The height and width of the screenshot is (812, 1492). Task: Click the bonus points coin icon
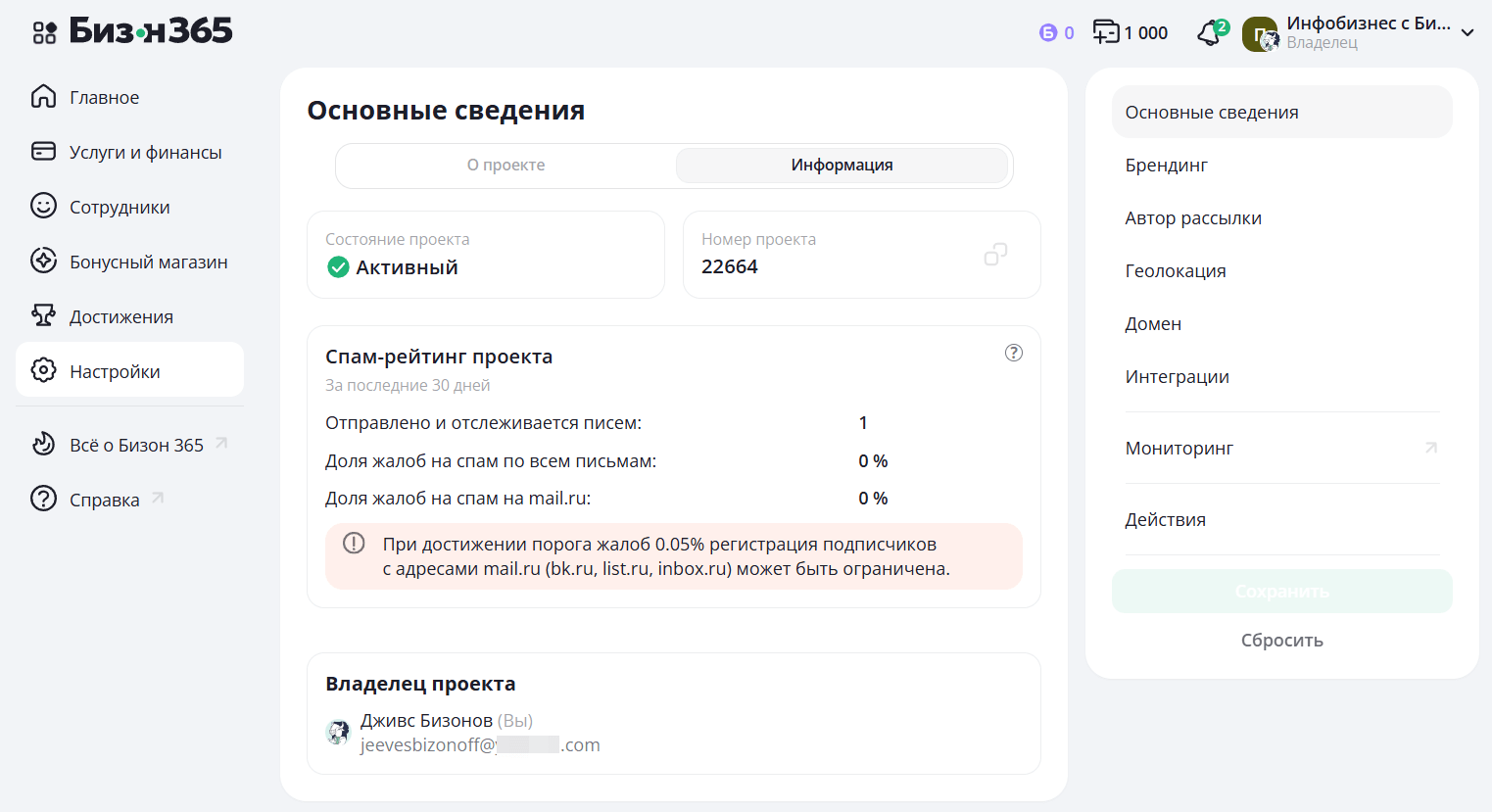(1048, 33)
